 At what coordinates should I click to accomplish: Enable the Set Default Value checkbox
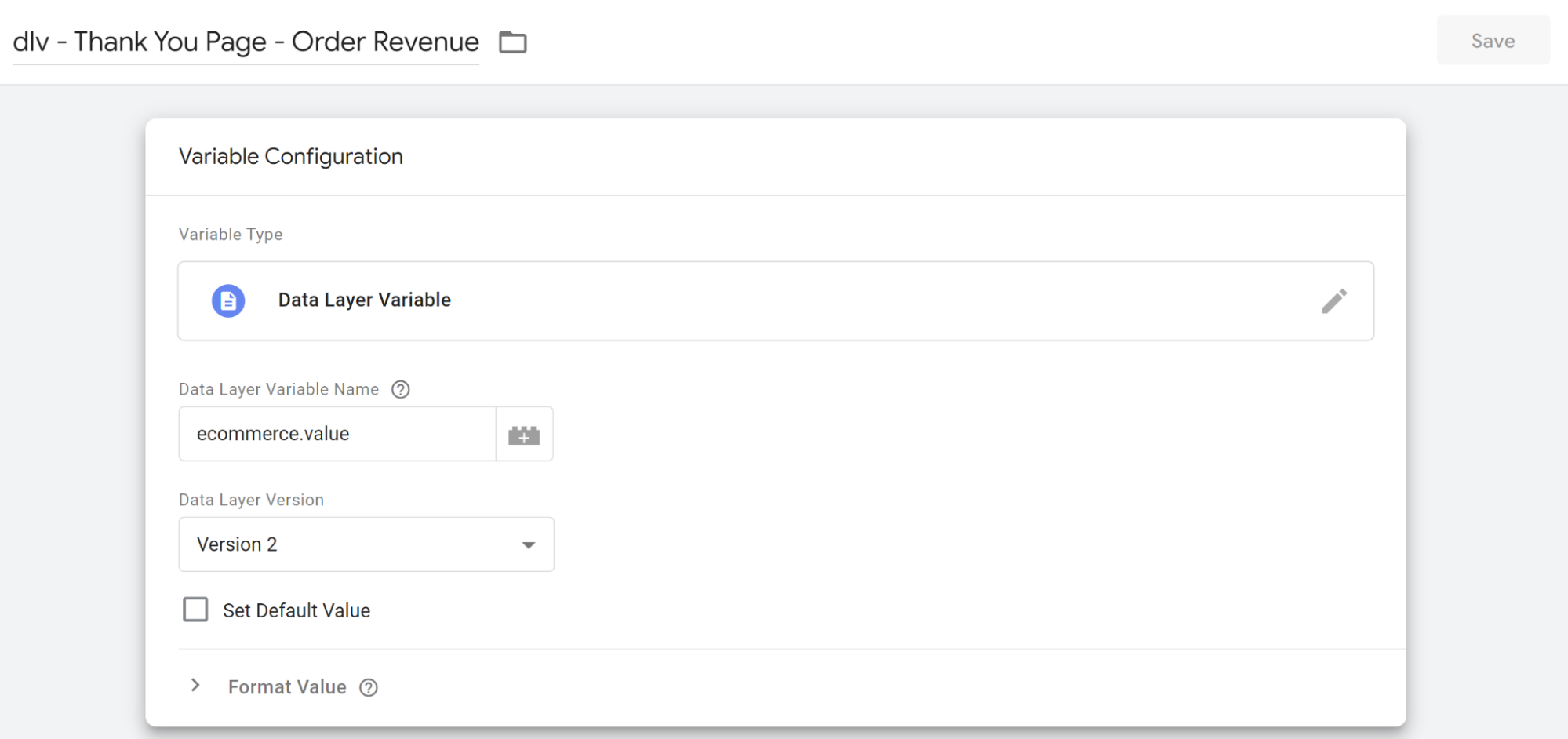[195, 610]
